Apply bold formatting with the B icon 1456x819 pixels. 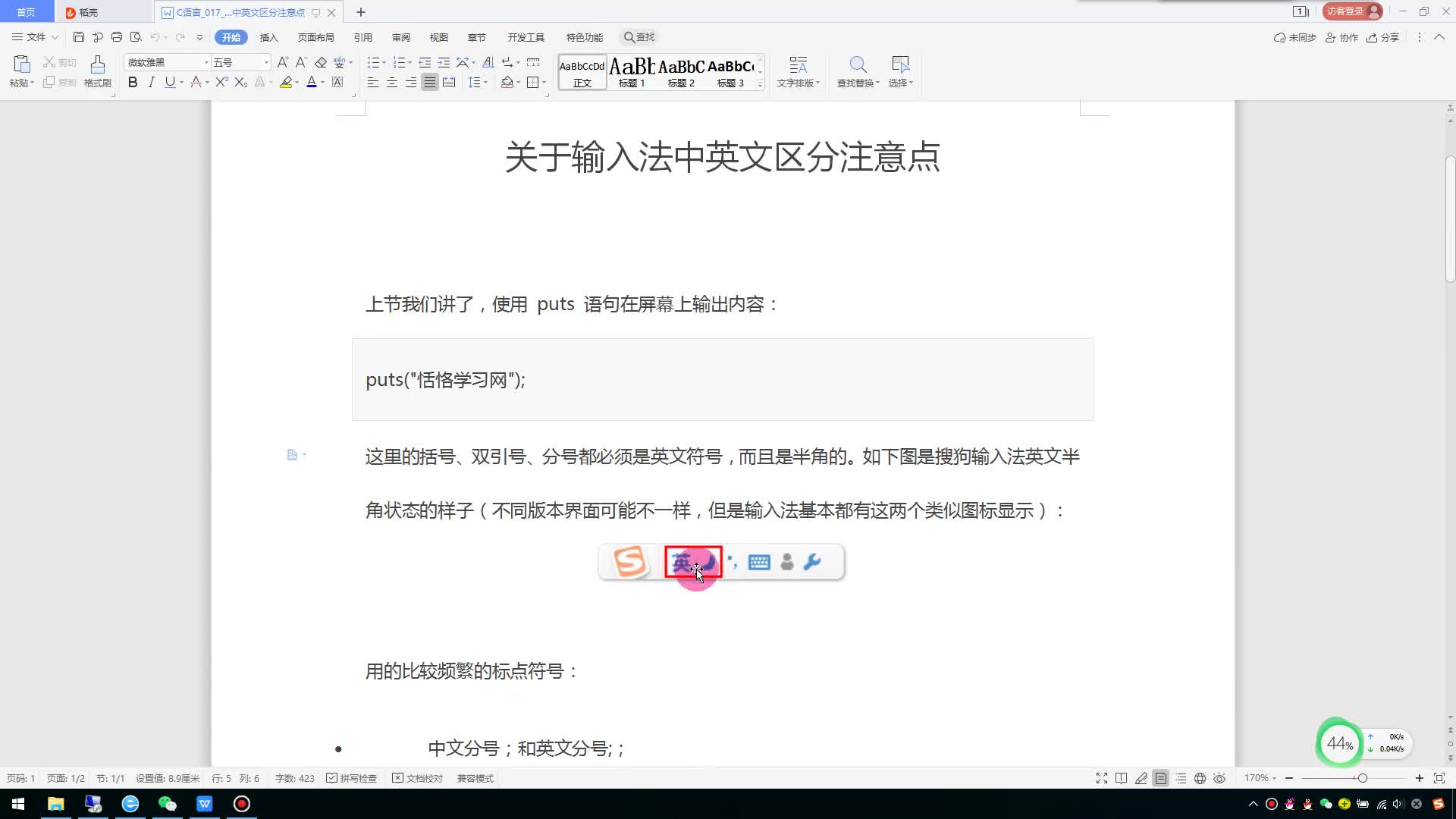tap(133, 83)
